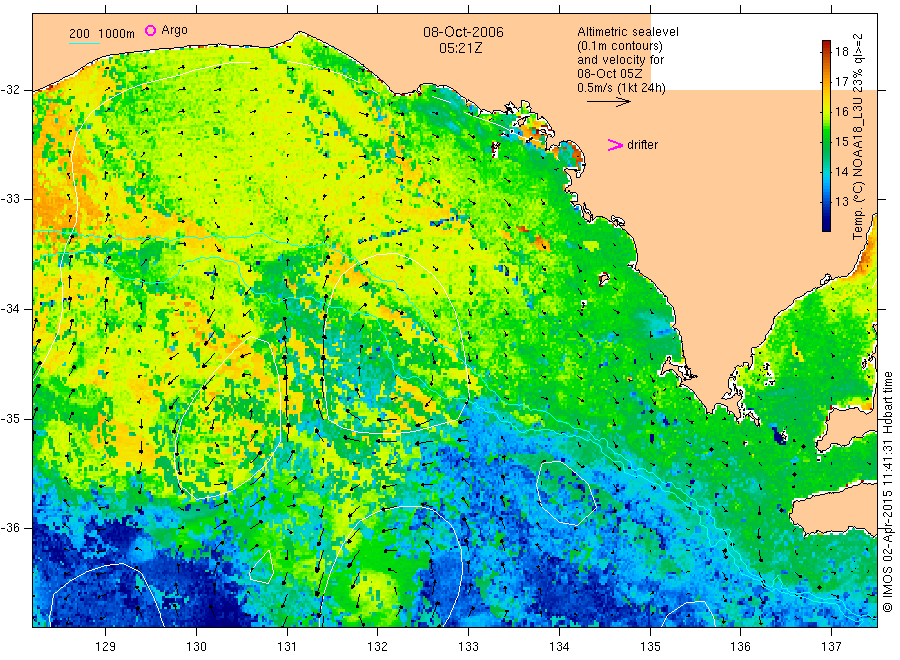Click the 13 degree color bar label
The image size is (900, 660).
tap(841, 201)
